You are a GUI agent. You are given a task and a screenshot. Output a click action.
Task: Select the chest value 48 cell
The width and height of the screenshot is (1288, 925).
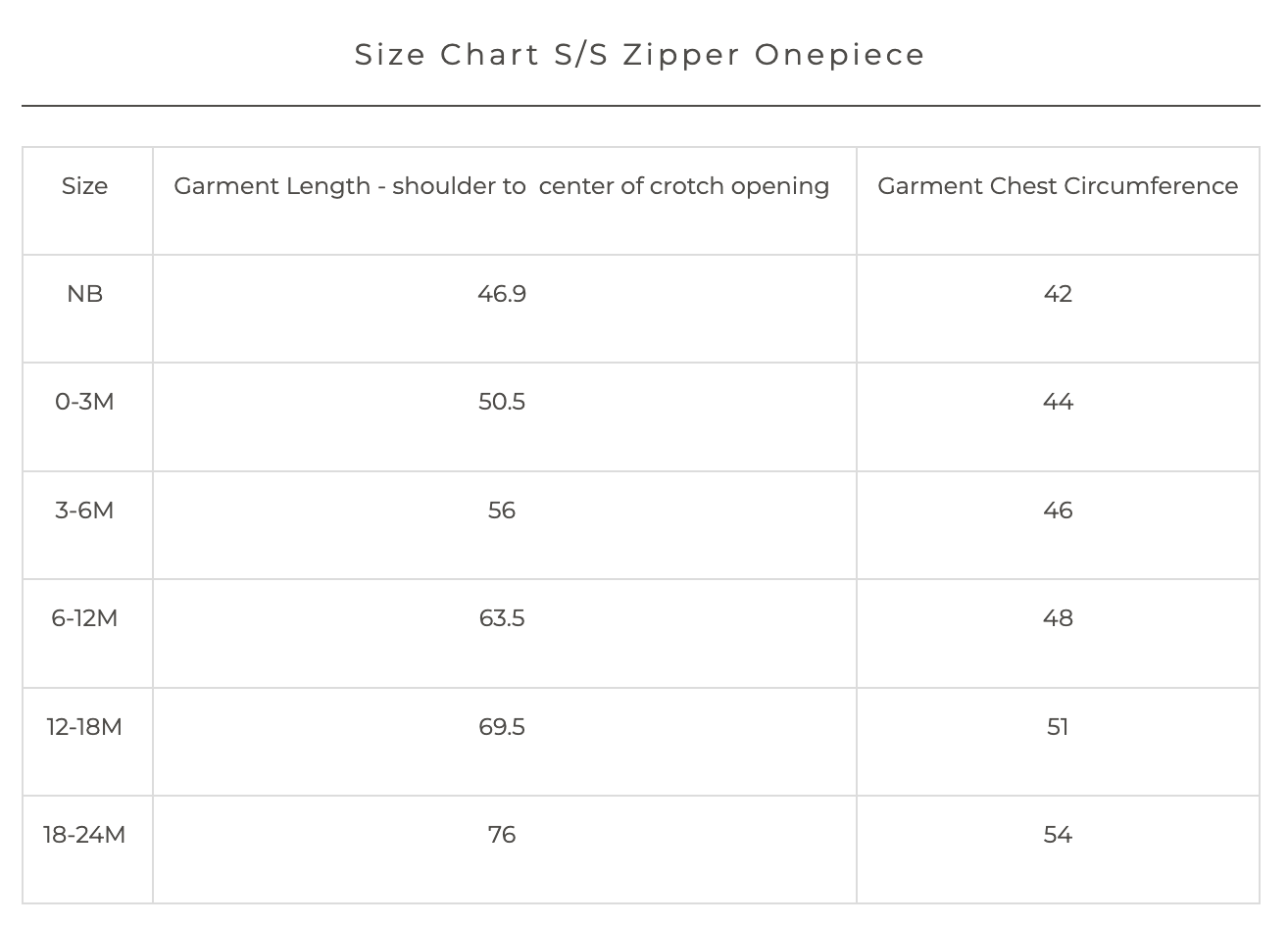pyautogui.click(x=1058, y=618)
